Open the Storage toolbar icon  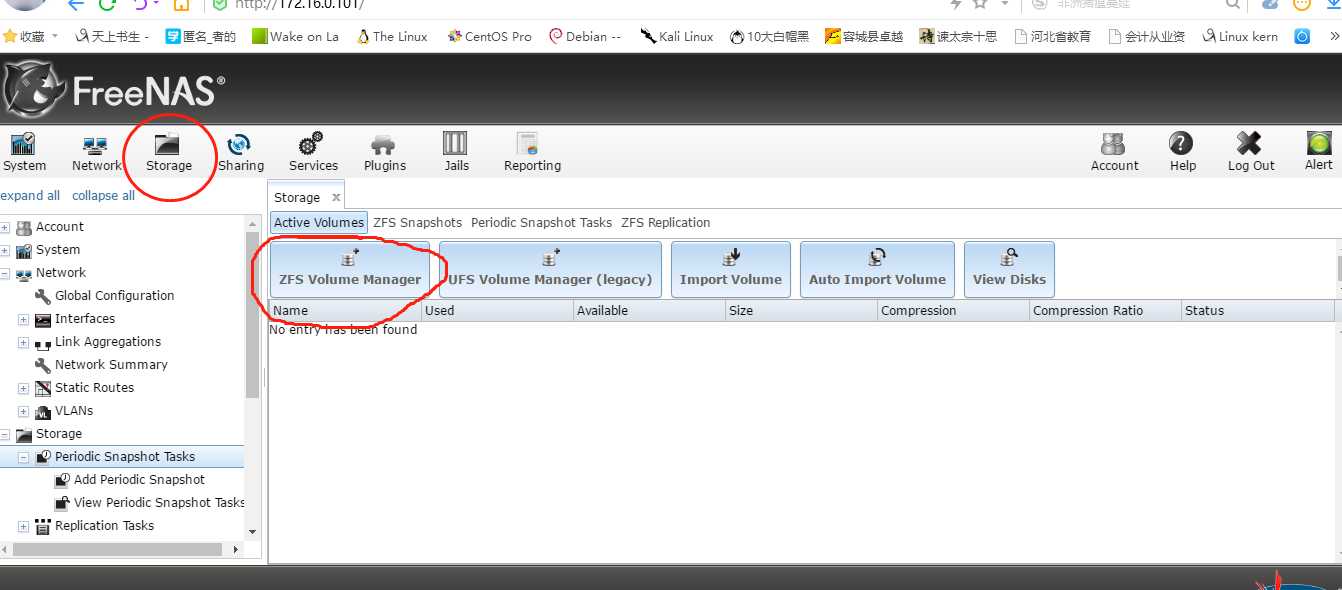pos(168,152)
